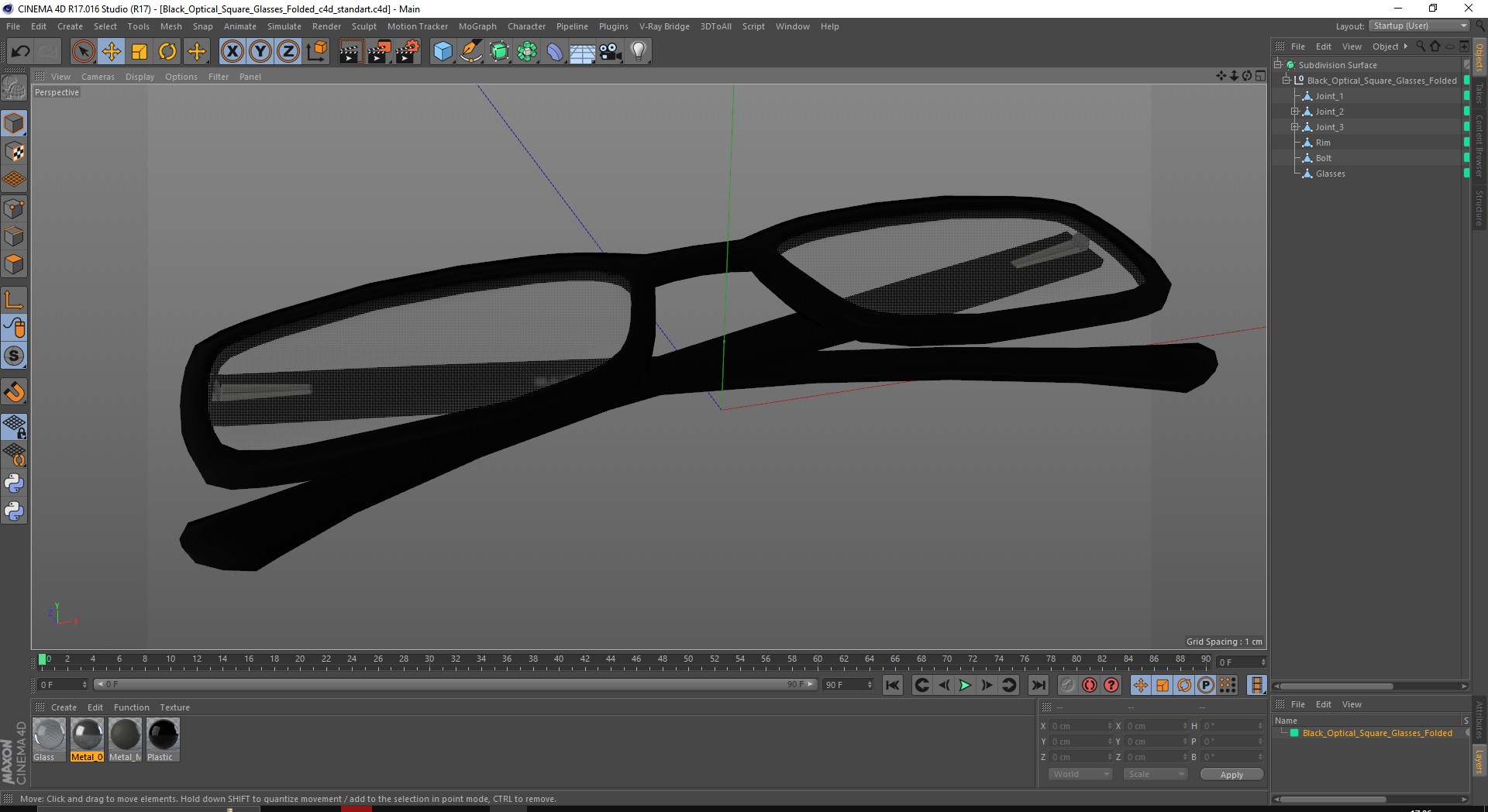1488x812 pixels.
Task: Activate the Move tool in top toolbar
Action: [111, 52]
